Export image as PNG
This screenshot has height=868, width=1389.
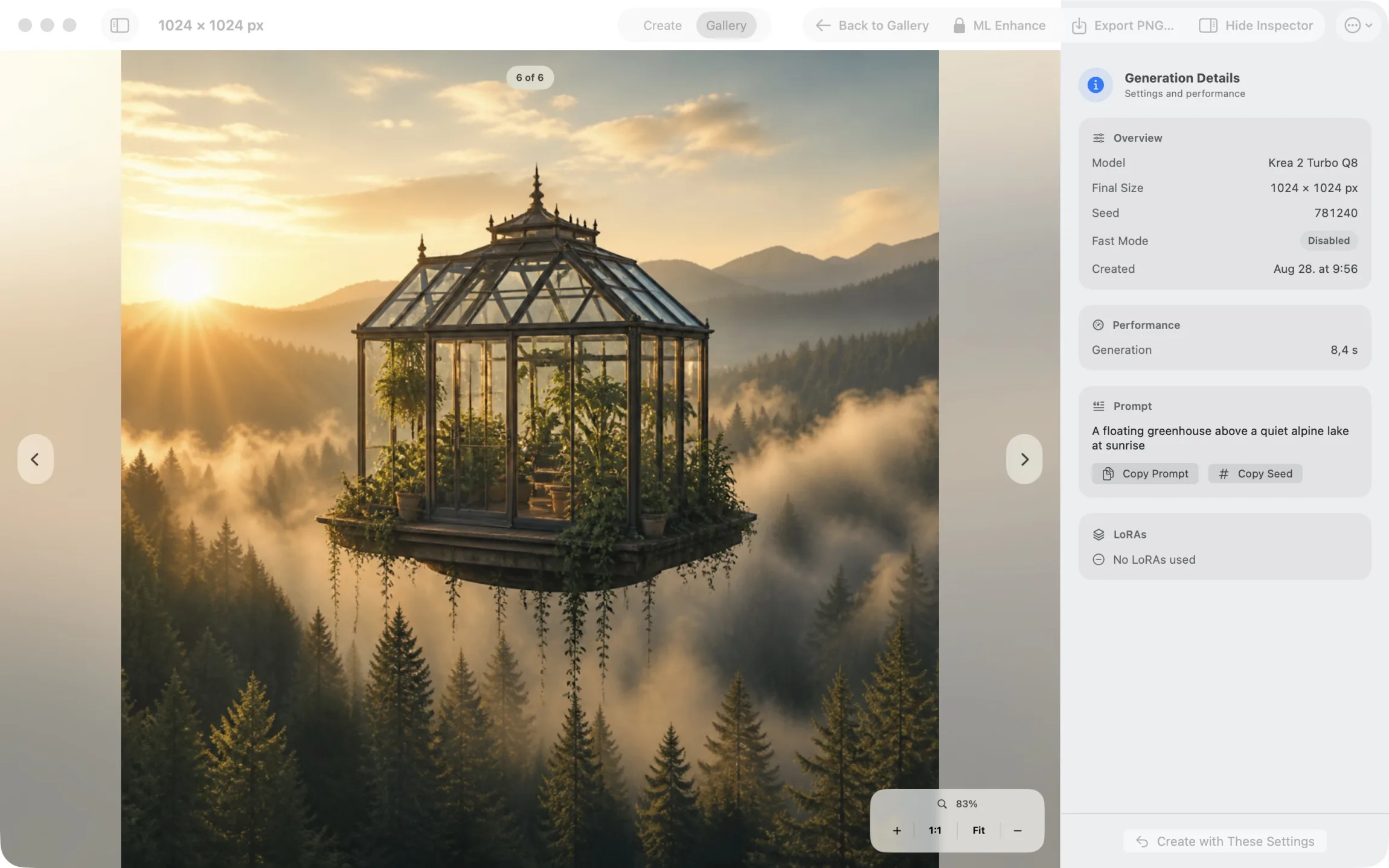click(1123, 25)
